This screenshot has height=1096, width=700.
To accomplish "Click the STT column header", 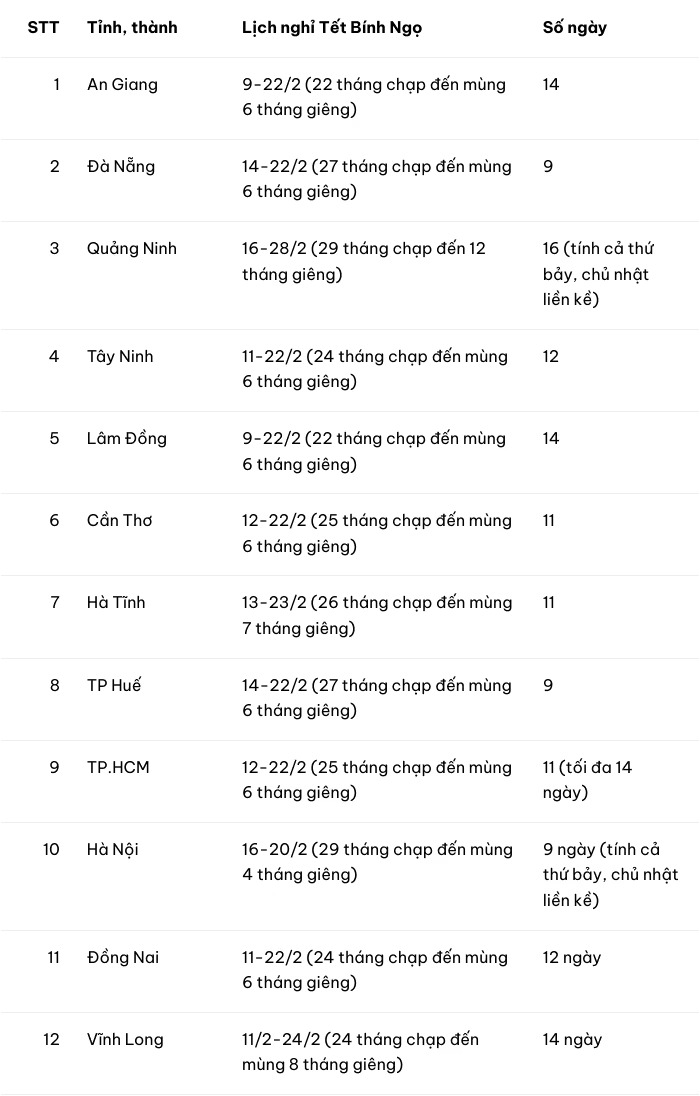I will (43, 27).
